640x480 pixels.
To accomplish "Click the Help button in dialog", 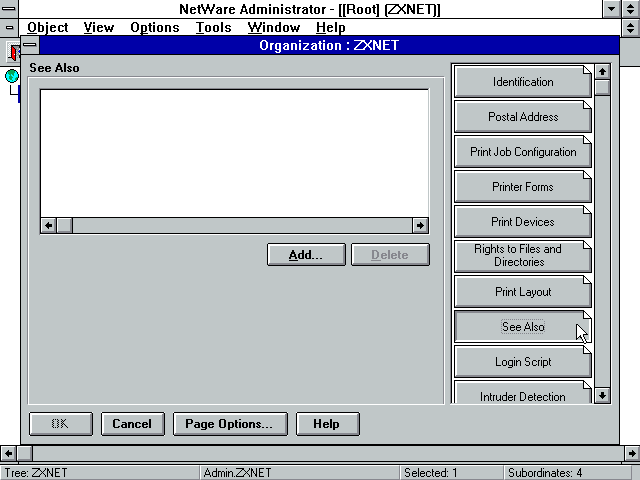I will [326, 424].
